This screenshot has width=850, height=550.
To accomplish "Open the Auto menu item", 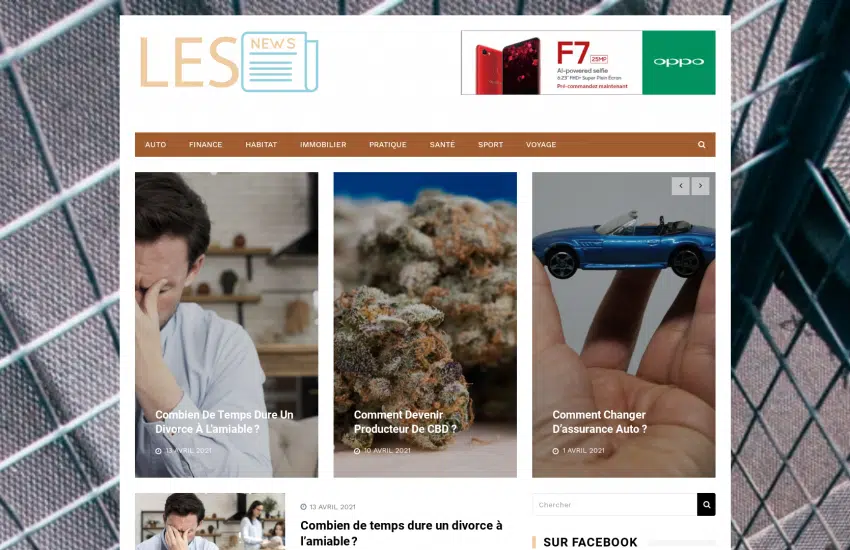I will click(156, 145).
